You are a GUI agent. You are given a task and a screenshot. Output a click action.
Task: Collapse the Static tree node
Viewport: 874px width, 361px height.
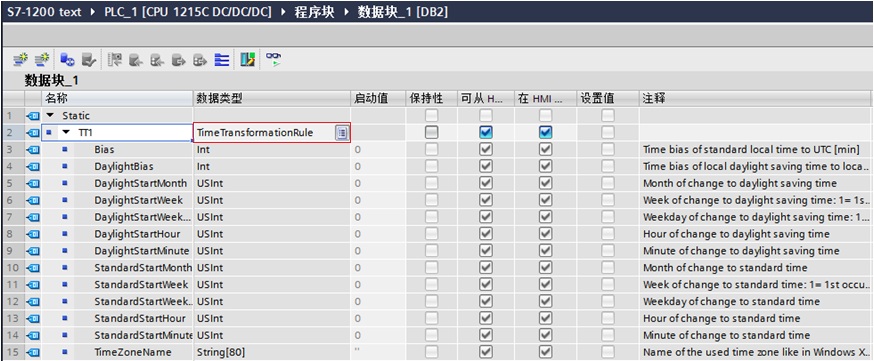tap(51, 116)
